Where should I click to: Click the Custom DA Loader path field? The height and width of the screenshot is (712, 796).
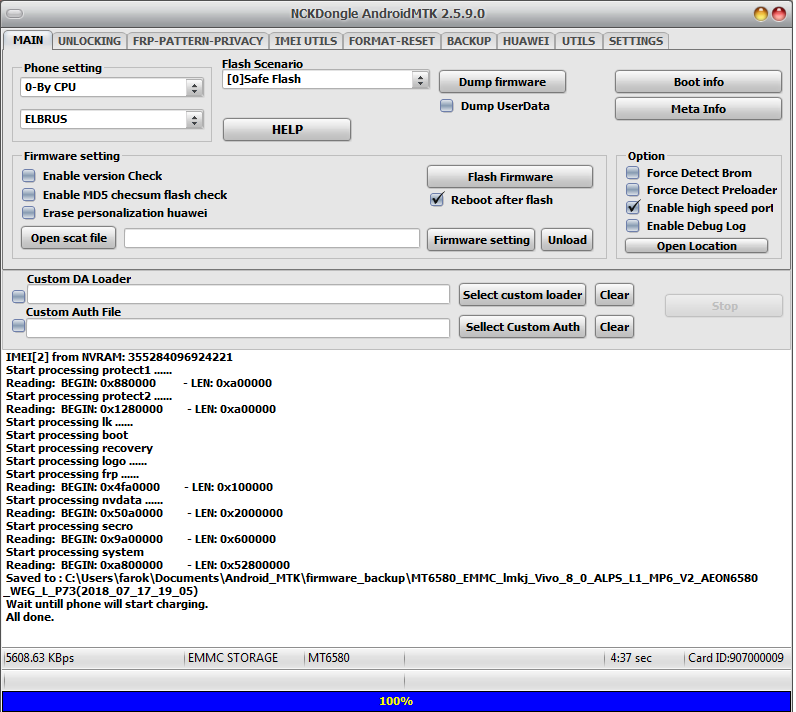[x=239, y=294]
